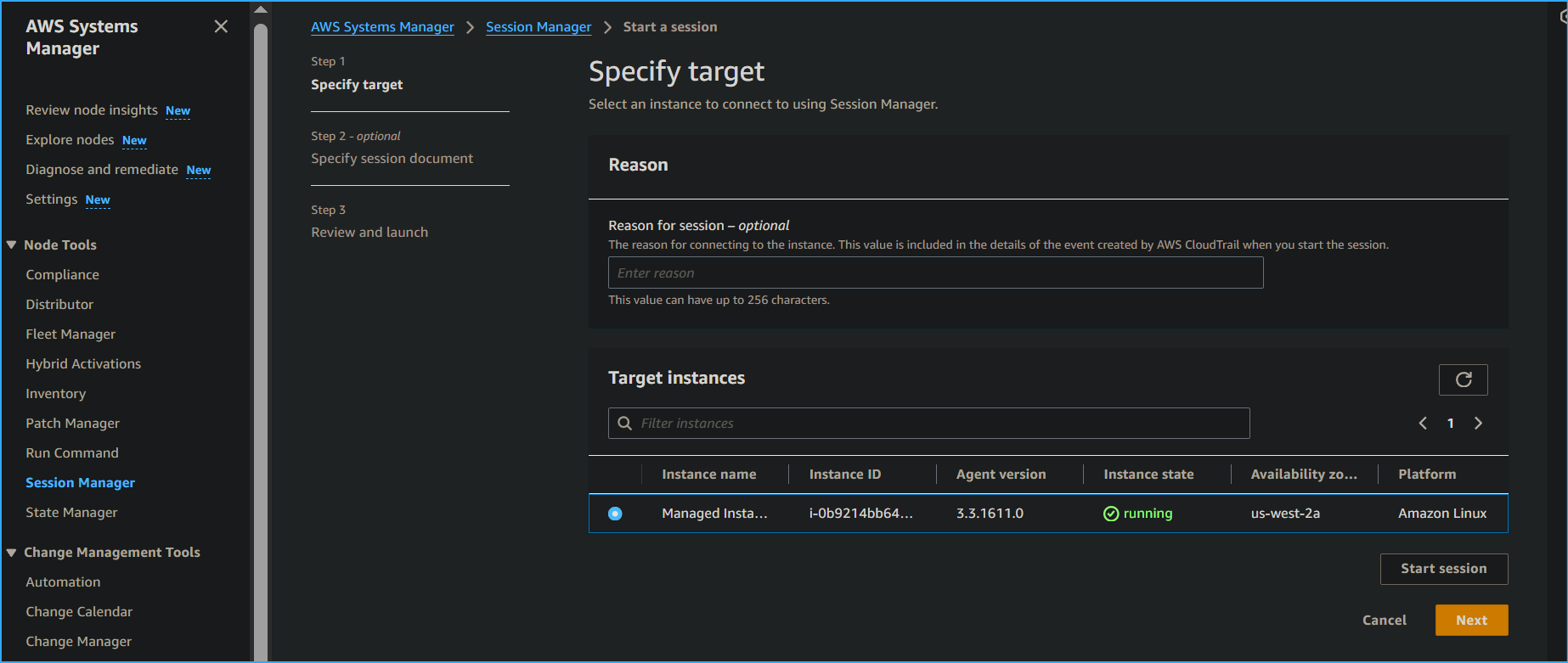Sort by Instance name column

pyautogui.click(x=708, y=475)
